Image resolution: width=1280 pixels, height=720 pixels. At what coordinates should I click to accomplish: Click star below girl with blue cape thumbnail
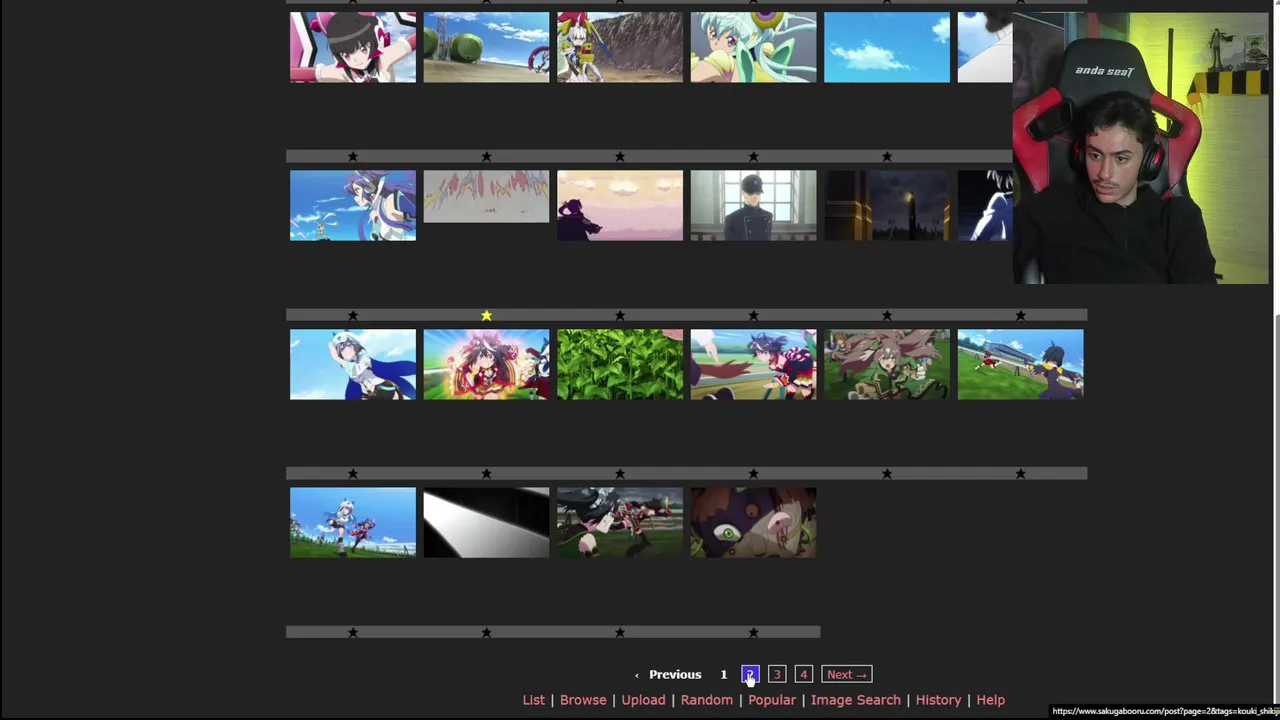point(353,474)
